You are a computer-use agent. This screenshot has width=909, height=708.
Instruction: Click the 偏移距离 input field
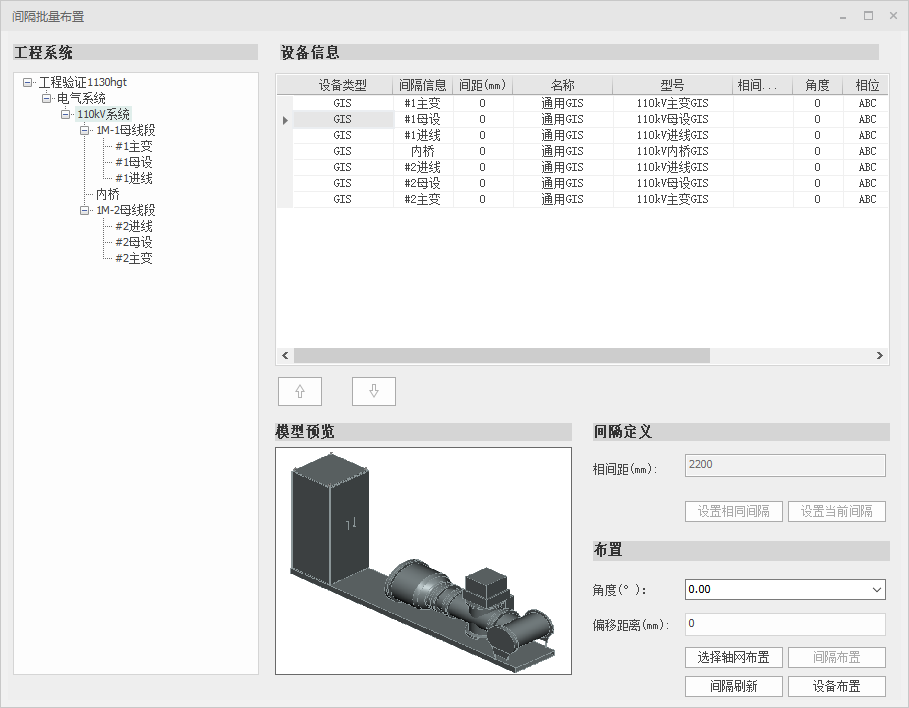[784, 624]
